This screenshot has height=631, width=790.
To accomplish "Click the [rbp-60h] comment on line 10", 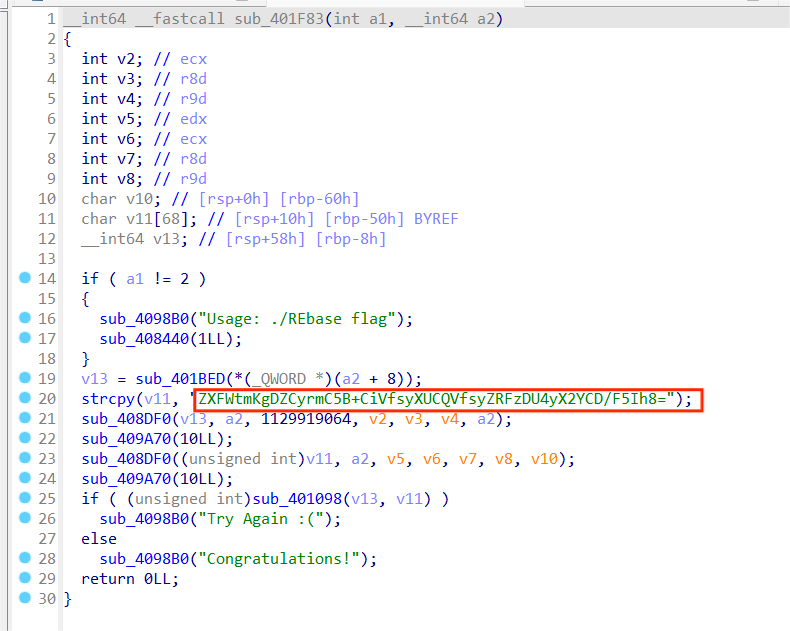I will 319,199.
